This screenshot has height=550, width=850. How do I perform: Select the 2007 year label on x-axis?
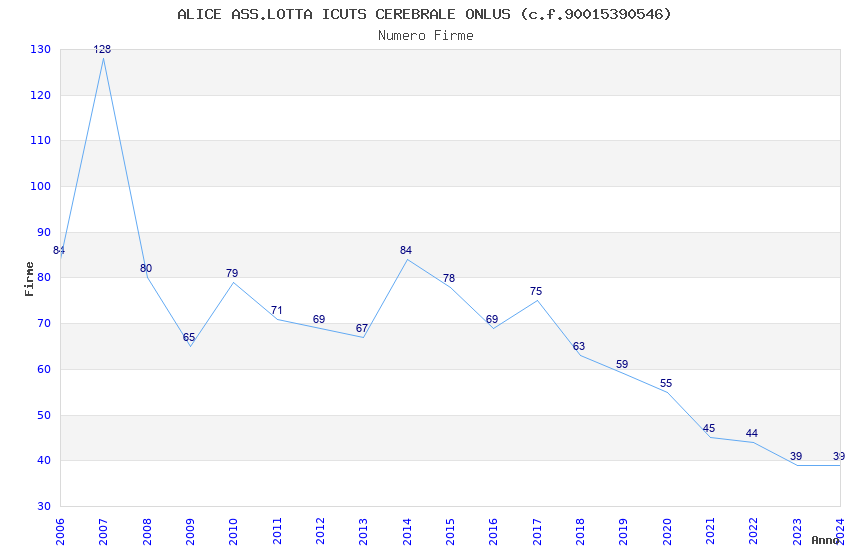tap(103, 531)
